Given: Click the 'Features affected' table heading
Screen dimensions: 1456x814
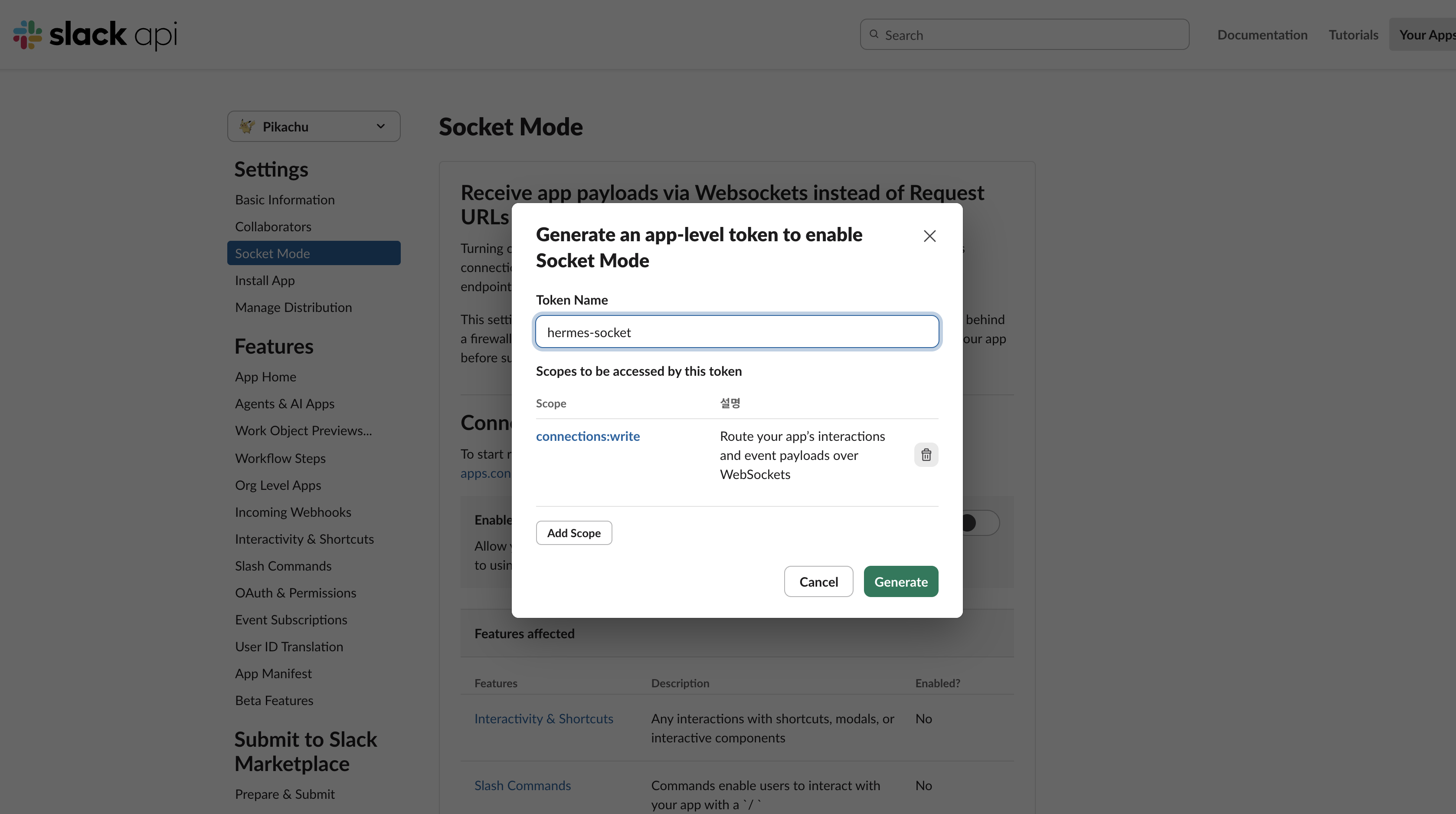Looking at the screenshot, I should pyautogui.click(x=524, y=633).
